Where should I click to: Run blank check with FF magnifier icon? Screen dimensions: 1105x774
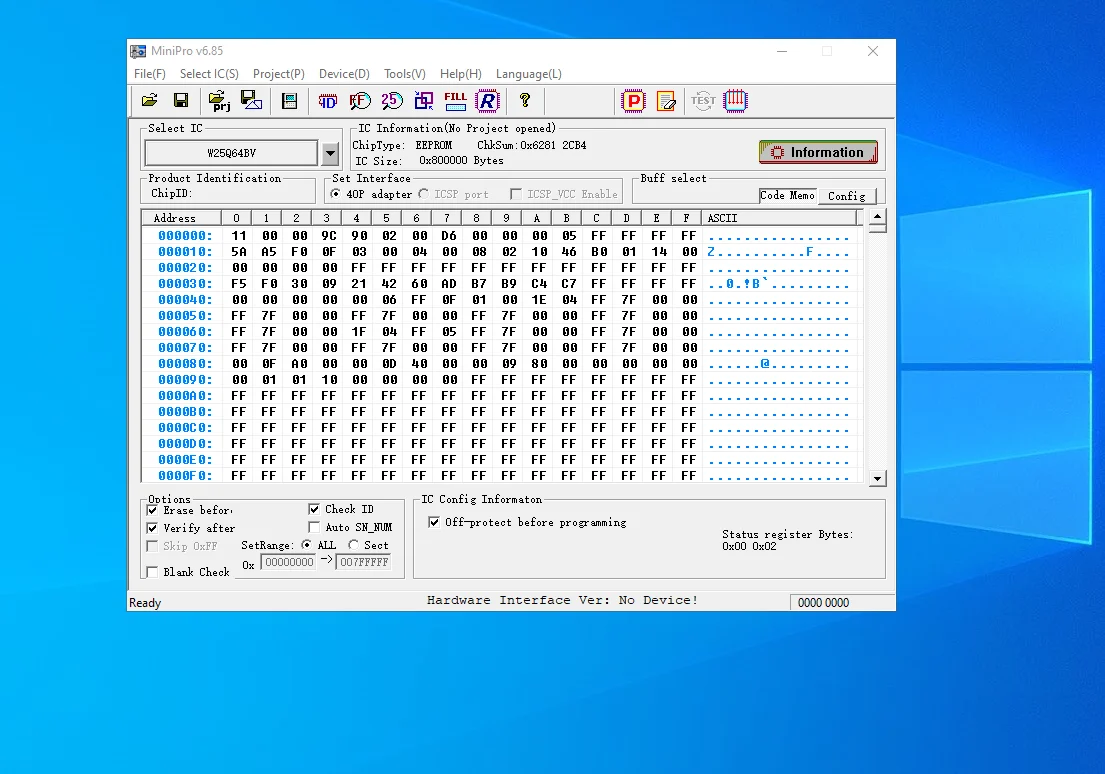(x=360, y=101)
